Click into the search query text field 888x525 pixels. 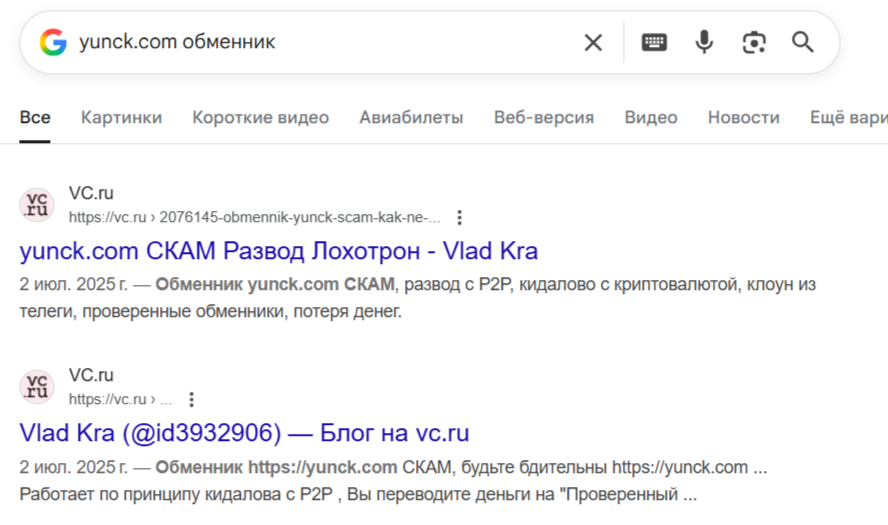point(323,42)
